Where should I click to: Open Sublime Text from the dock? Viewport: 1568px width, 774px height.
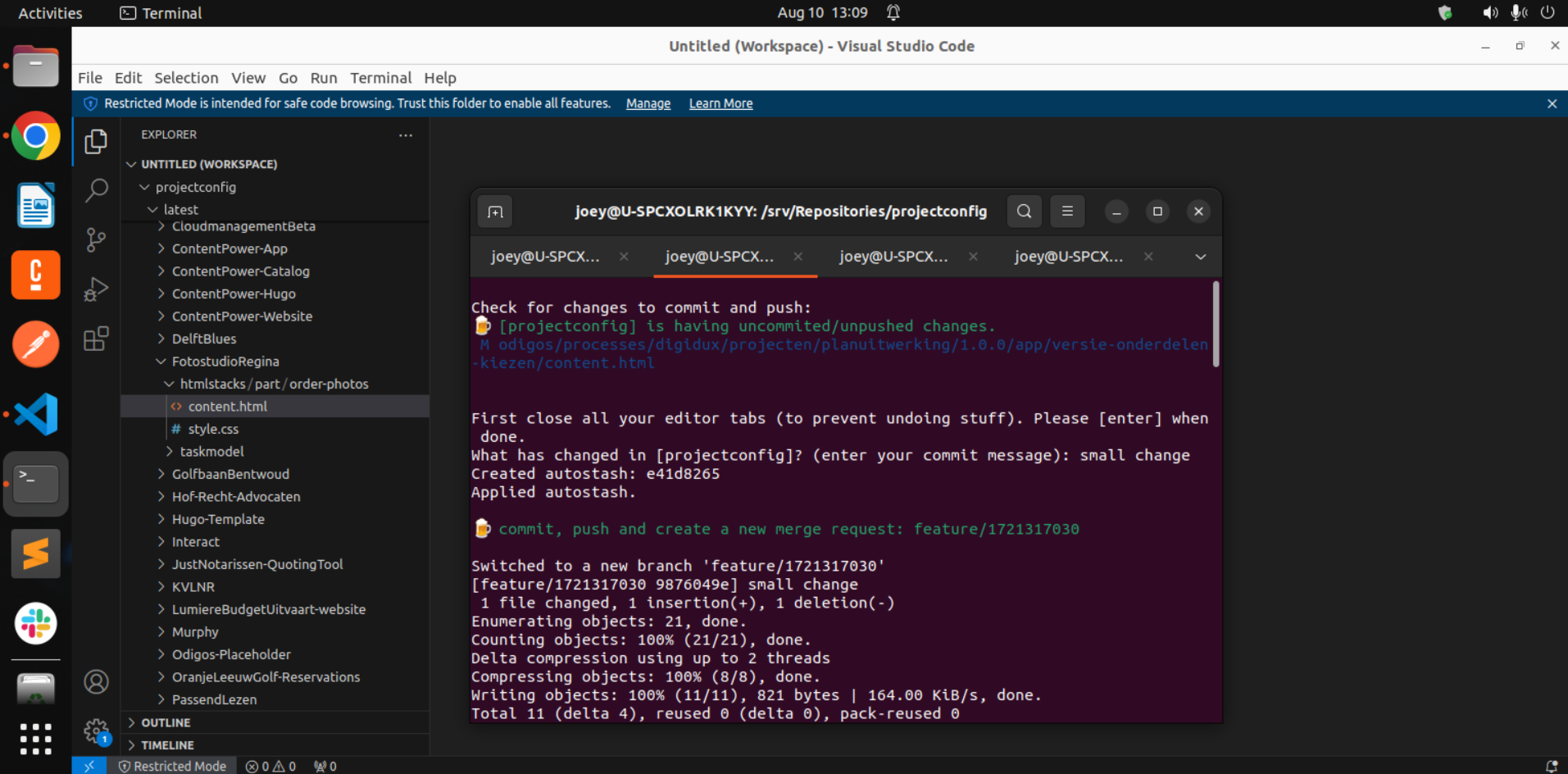(36, 553)
